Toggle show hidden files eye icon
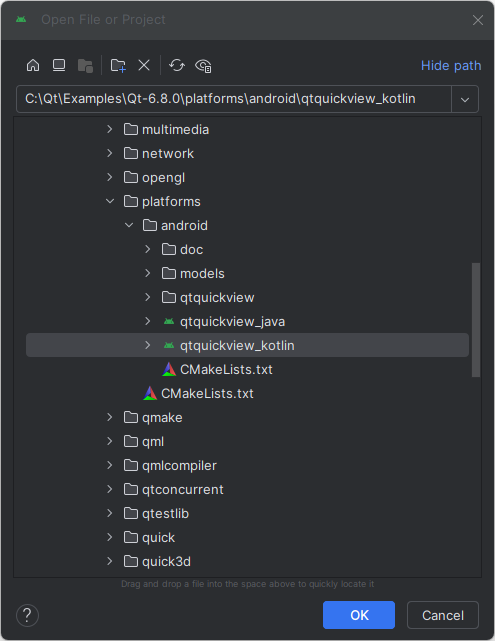Viewport: 495px width, 641px height. [203, 65]
